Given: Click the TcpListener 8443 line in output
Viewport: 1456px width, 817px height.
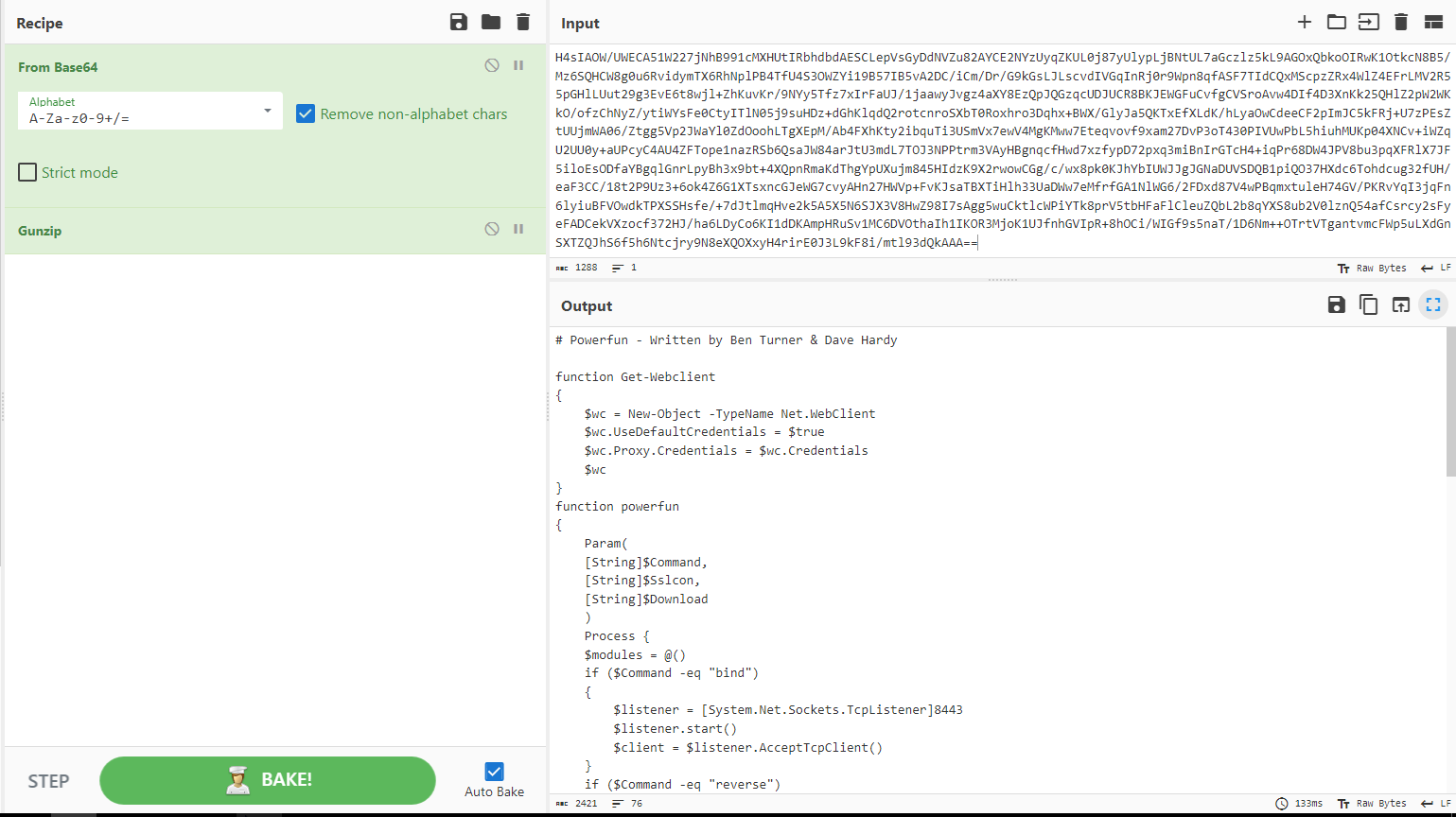Looking at the screenshot, I should click(788, 710).
